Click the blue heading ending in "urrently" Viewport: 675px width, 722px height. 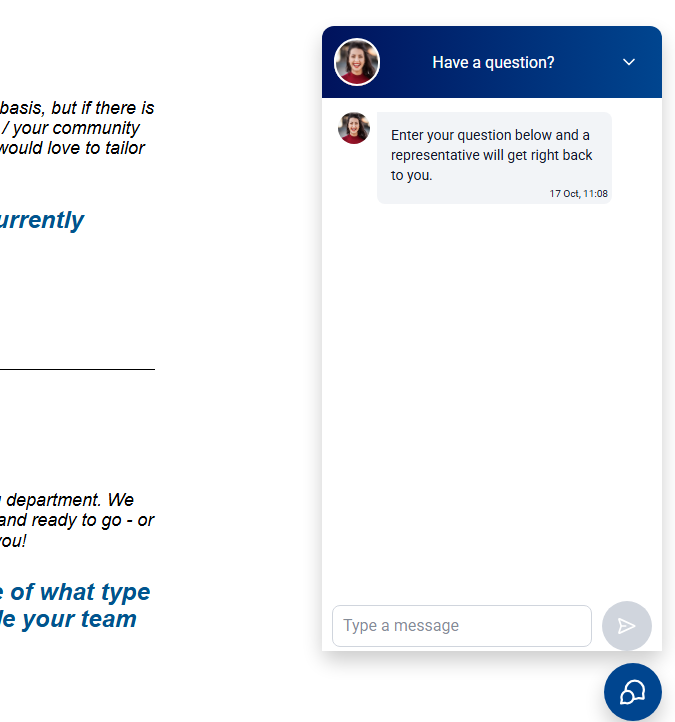[x=42, y=220]
